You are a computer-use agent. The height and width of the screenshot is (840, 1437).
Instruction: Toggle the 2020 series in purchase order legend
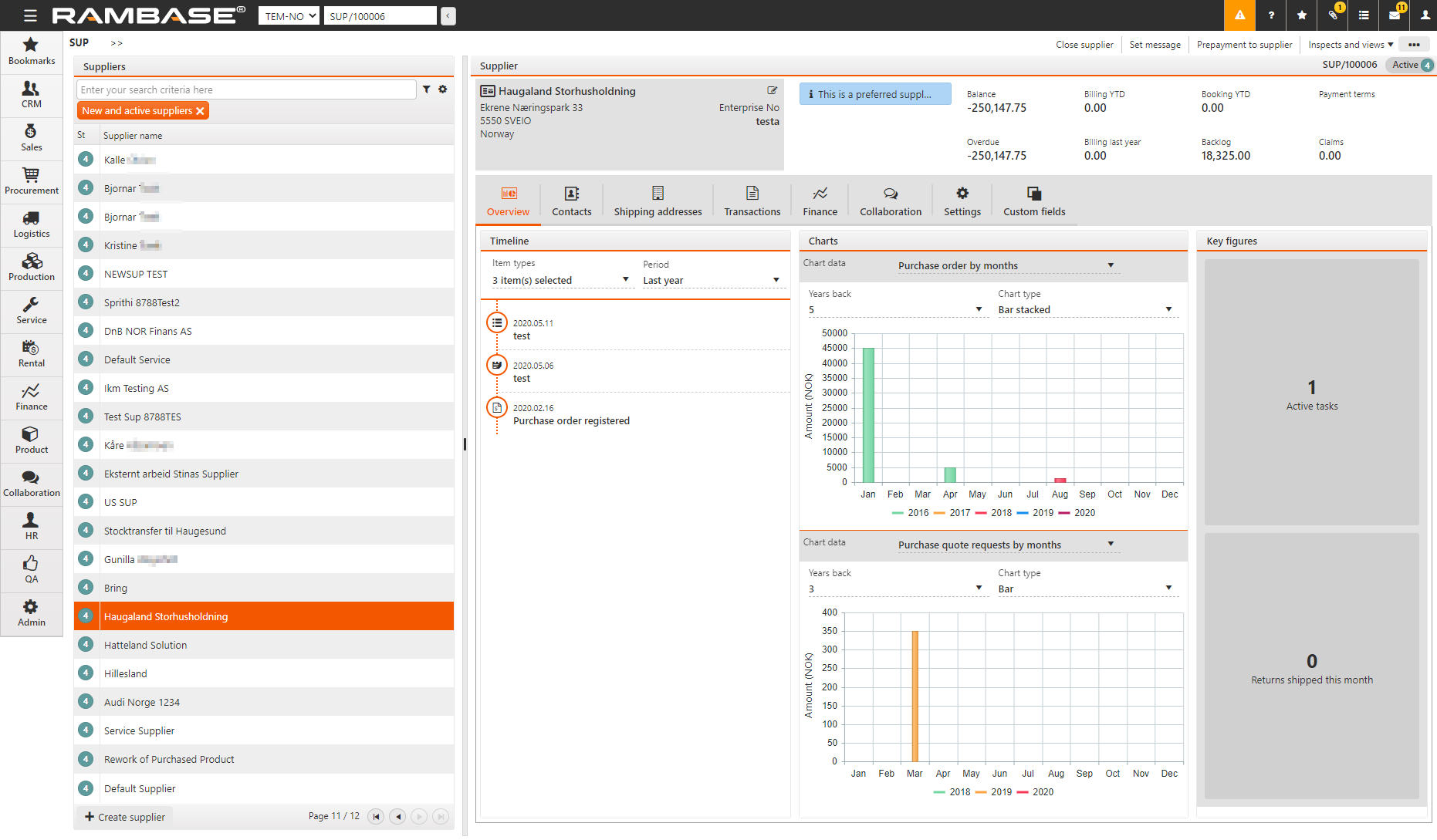1077,512
